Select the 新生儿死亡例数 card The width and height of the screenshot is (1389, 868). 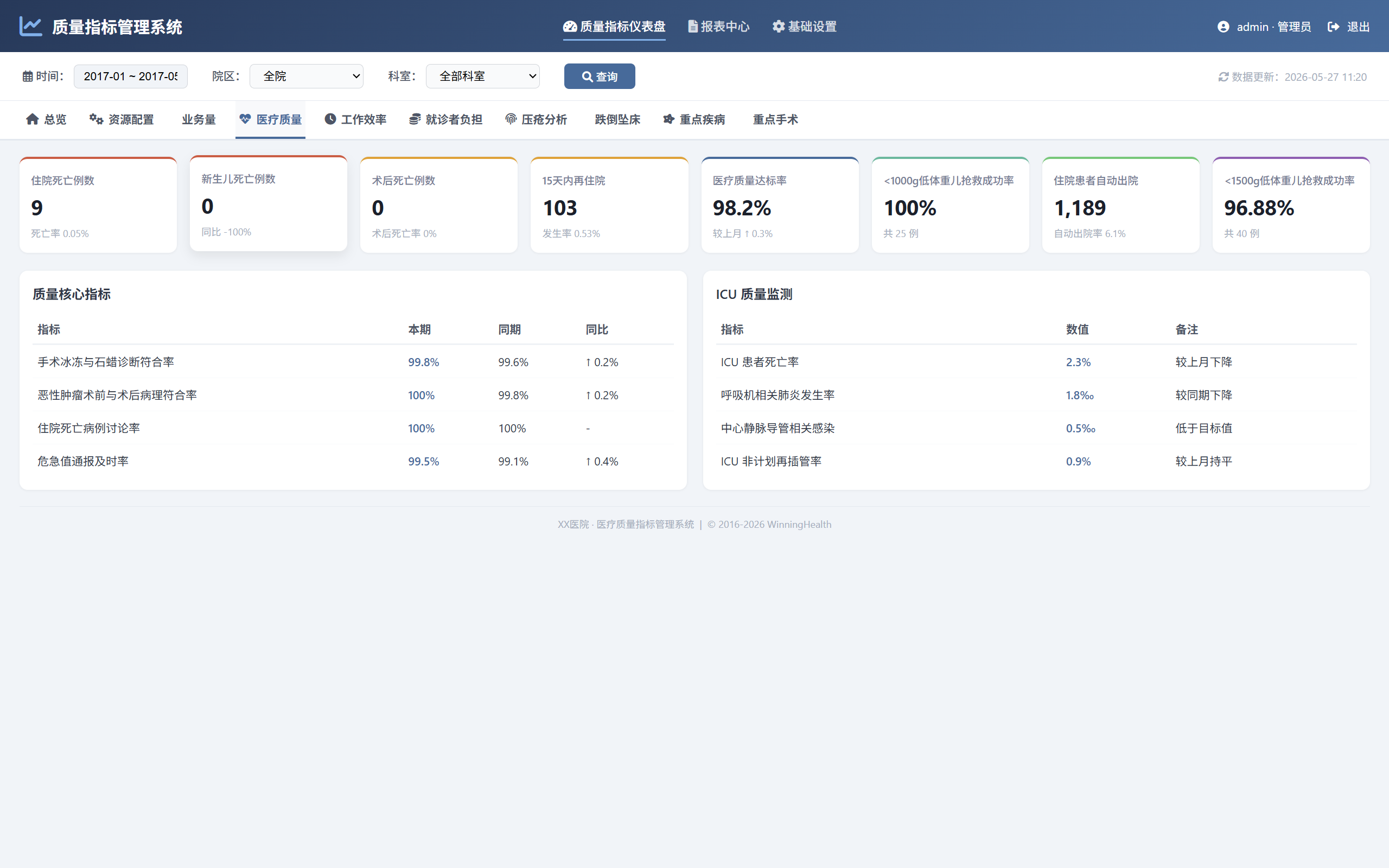pyautogui.click(x=269, y=203)
